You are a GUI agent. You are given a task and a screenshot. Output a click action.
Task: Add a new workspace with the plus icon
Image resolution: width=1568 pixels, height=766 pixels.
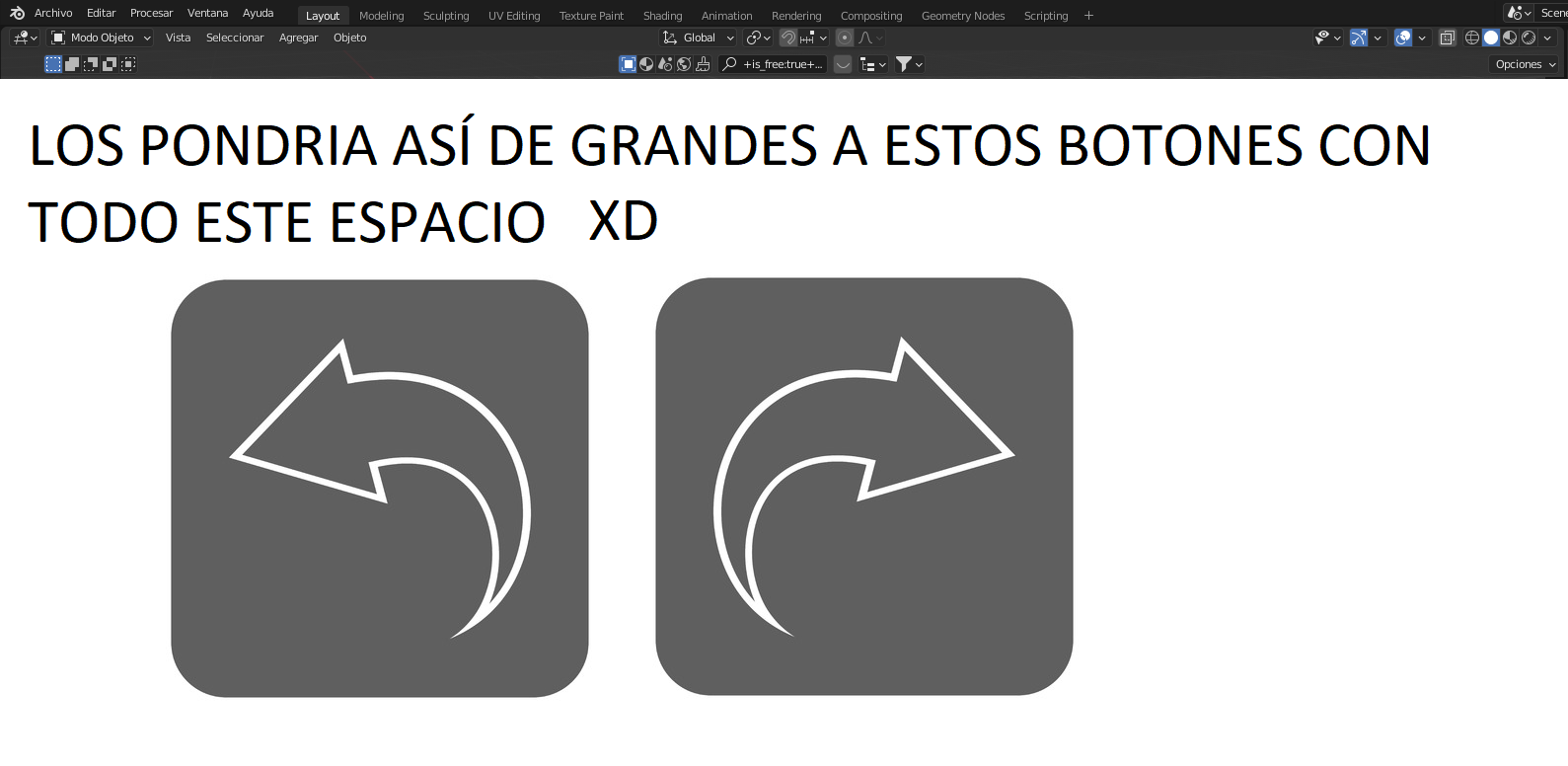1088,16
